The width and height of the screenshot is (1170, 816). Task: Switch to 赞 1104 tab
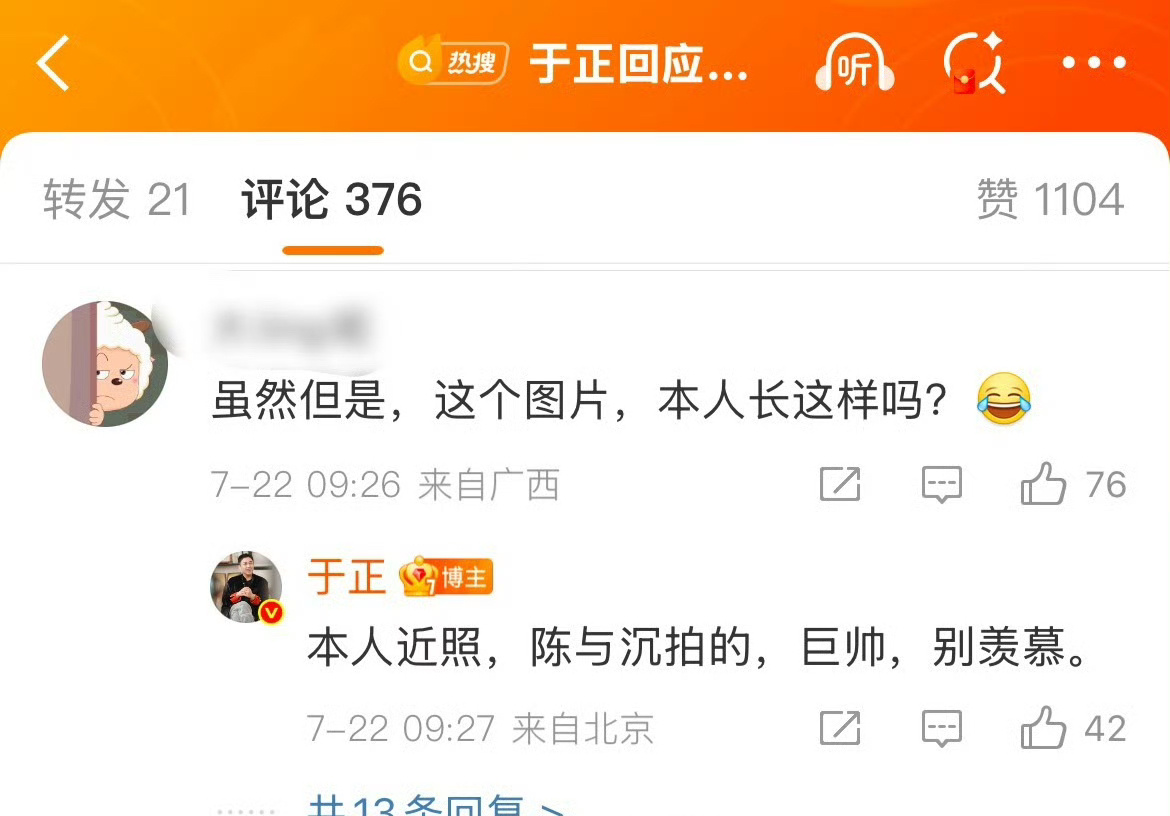1051,200
